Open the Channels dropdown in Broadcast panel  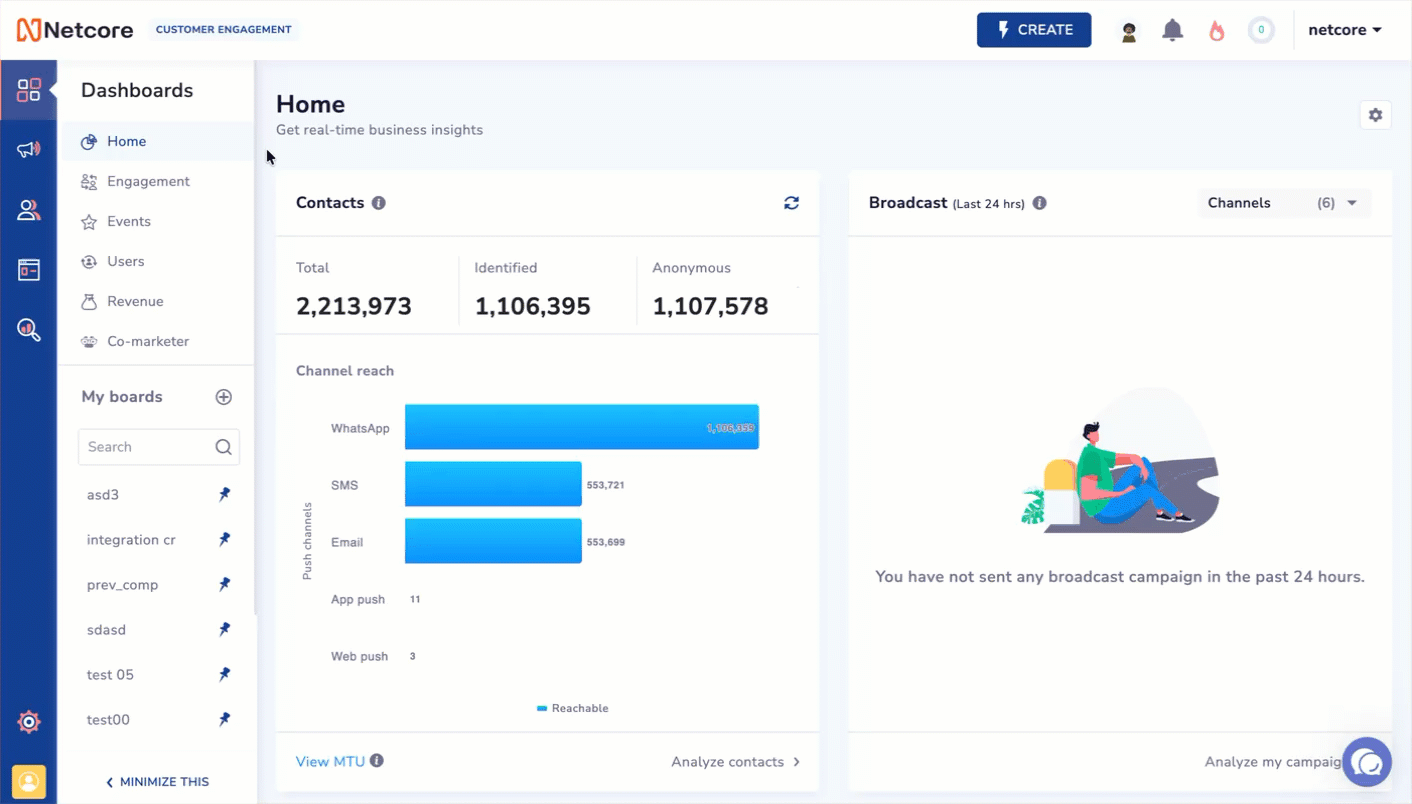click(x=1284, y=203)
